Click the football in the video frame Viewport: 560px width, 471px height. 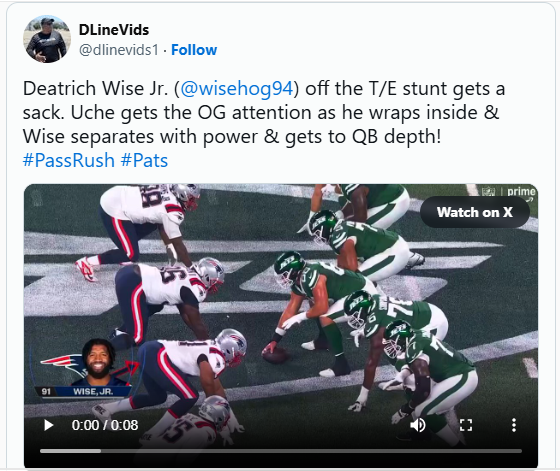click(275, 356)
